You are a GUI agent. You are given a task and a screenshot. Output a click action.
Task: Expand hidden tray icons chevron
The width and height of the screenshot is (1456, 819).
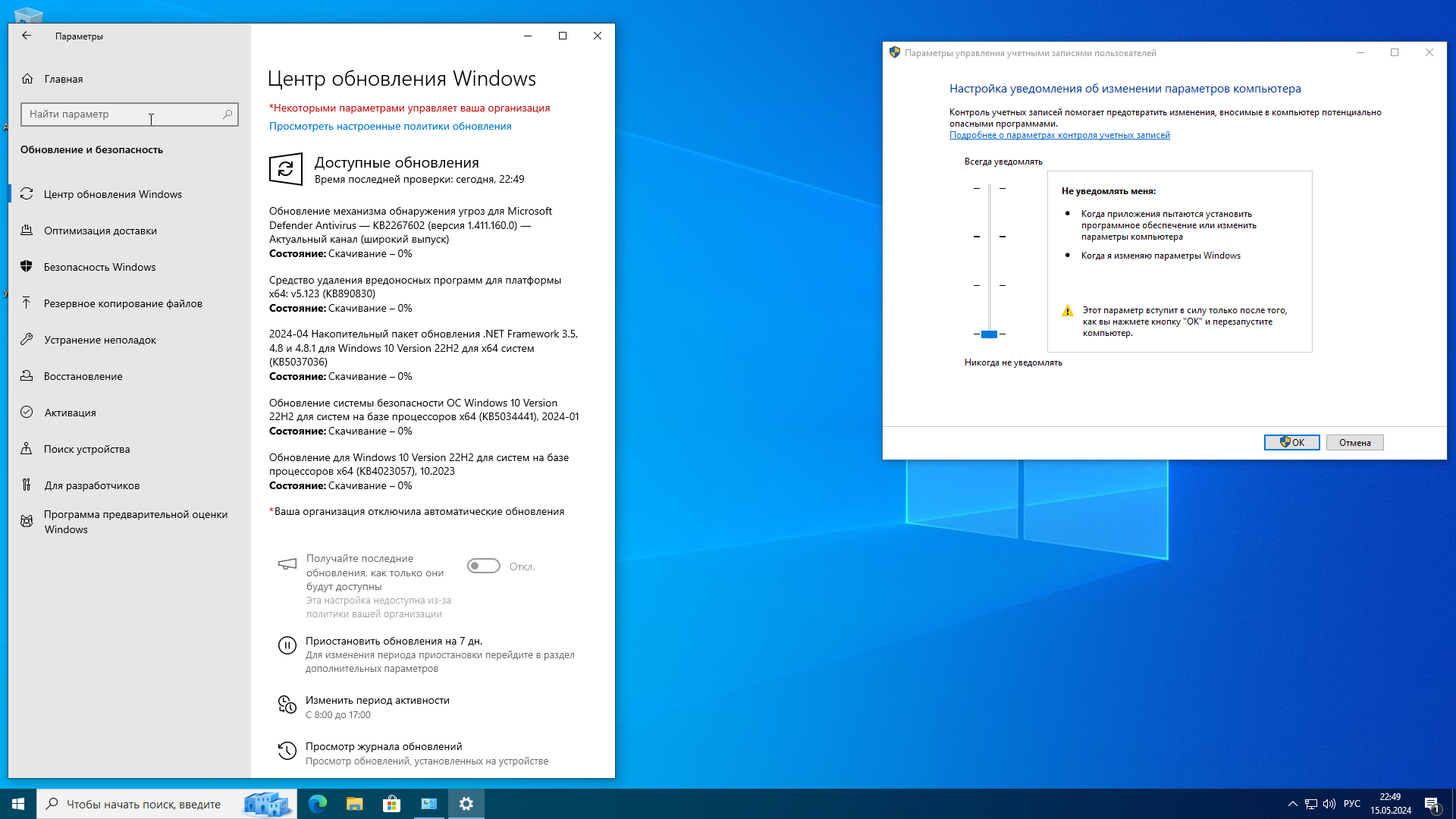[1292, 804]
